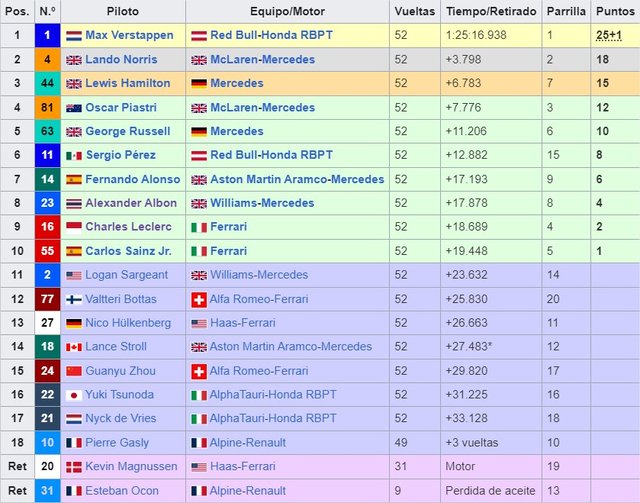The height and width of the screenshot is (503, 640).
Task: Open the Williams-Mercedes link in Sargeant's row
Action: (x=259, y=275)
